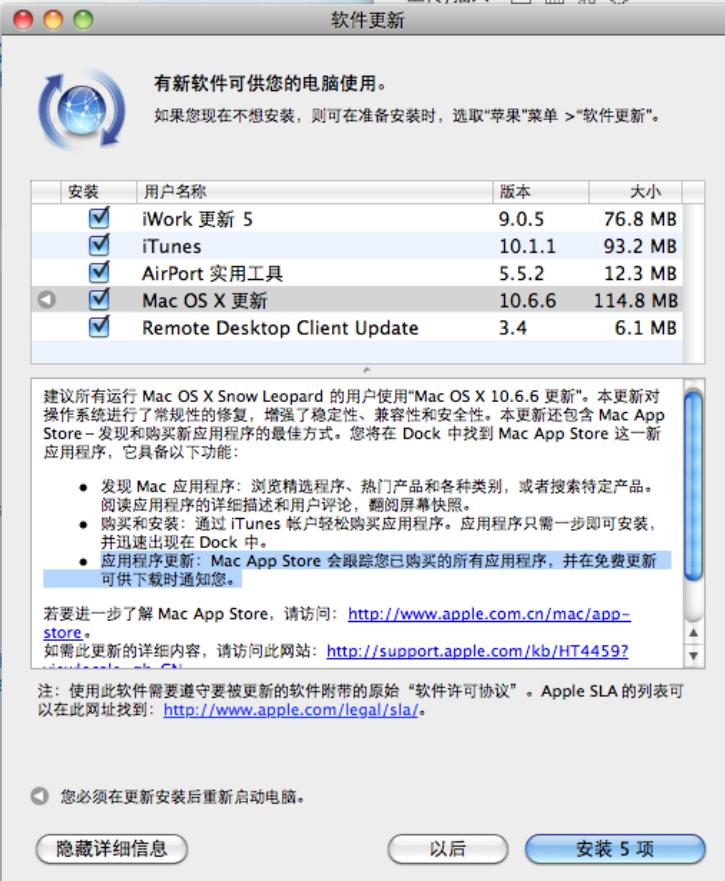725x881 pixels.
Task: Minimize the window with the yellow button
Action: click(x=53, y=20)
